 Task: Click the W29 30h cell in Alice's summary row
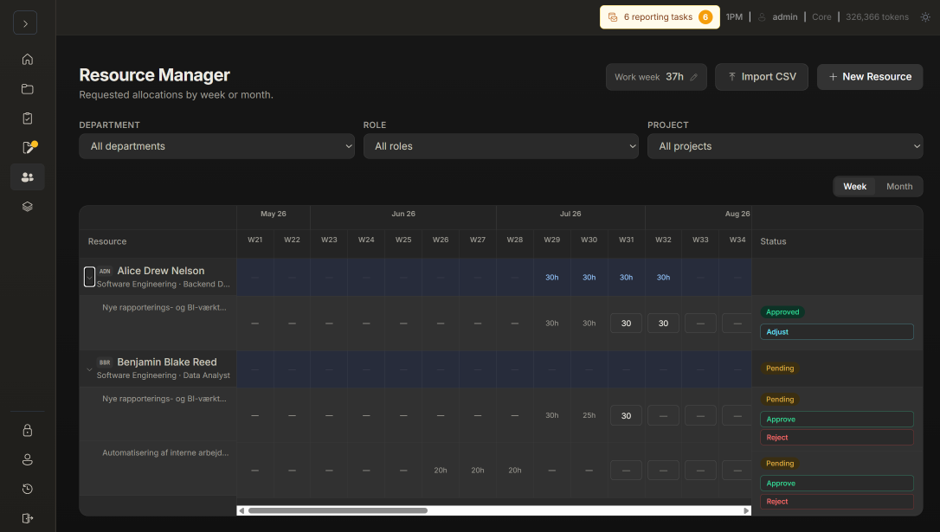(552, 277)
